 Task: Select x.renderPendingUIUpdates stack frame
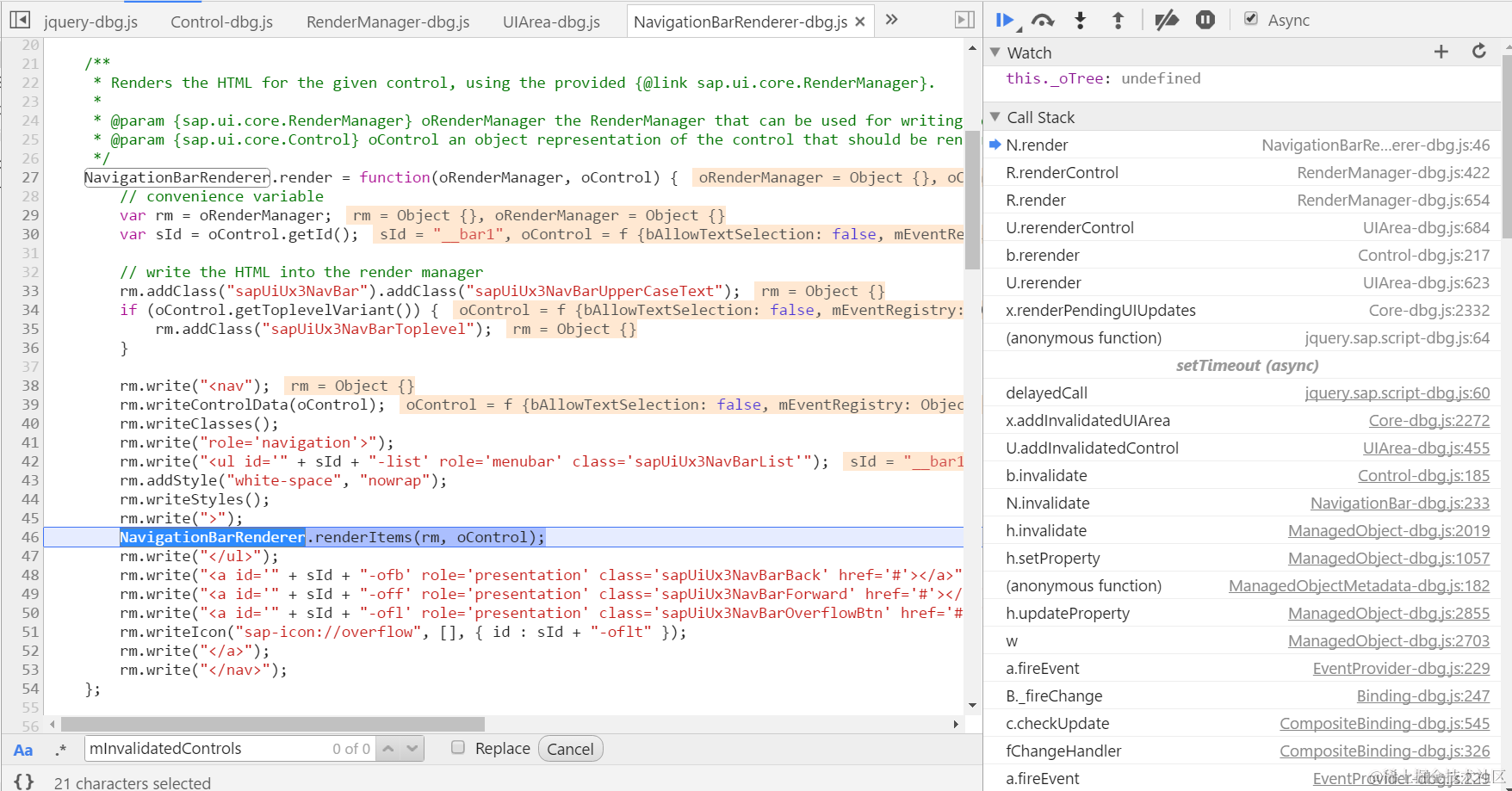tap(1242, 311)
